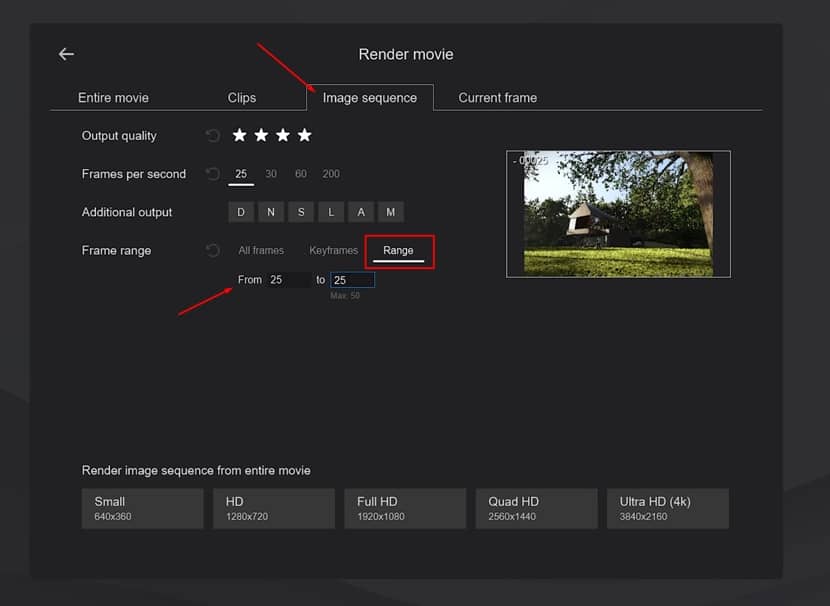Choose 60 frames per second
This screenshot has width=830, height=606.
301,174
